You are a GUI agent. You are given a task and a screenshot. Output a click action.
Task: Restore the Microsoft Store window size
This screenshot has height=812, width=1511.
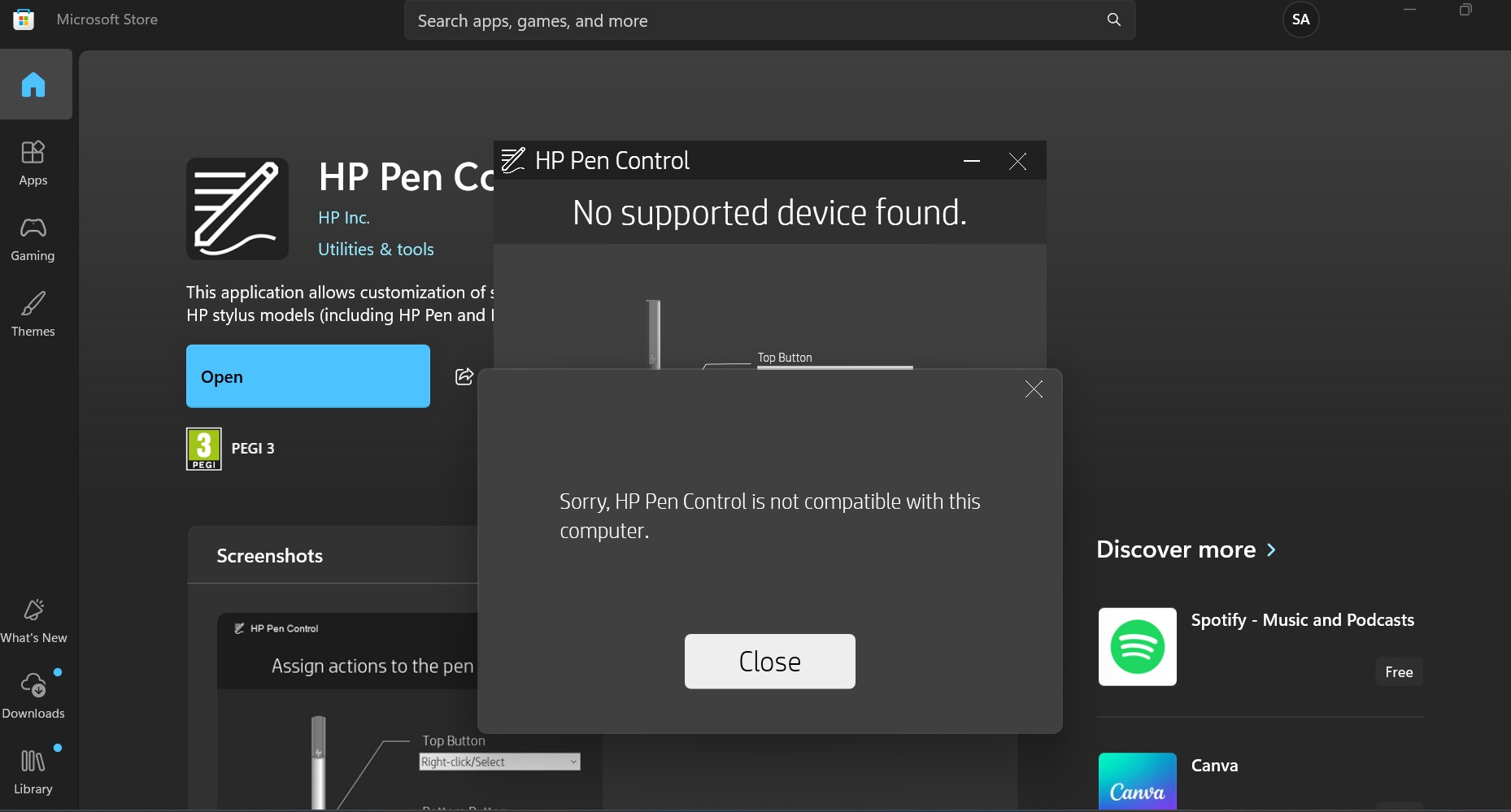pos(1465,11)
